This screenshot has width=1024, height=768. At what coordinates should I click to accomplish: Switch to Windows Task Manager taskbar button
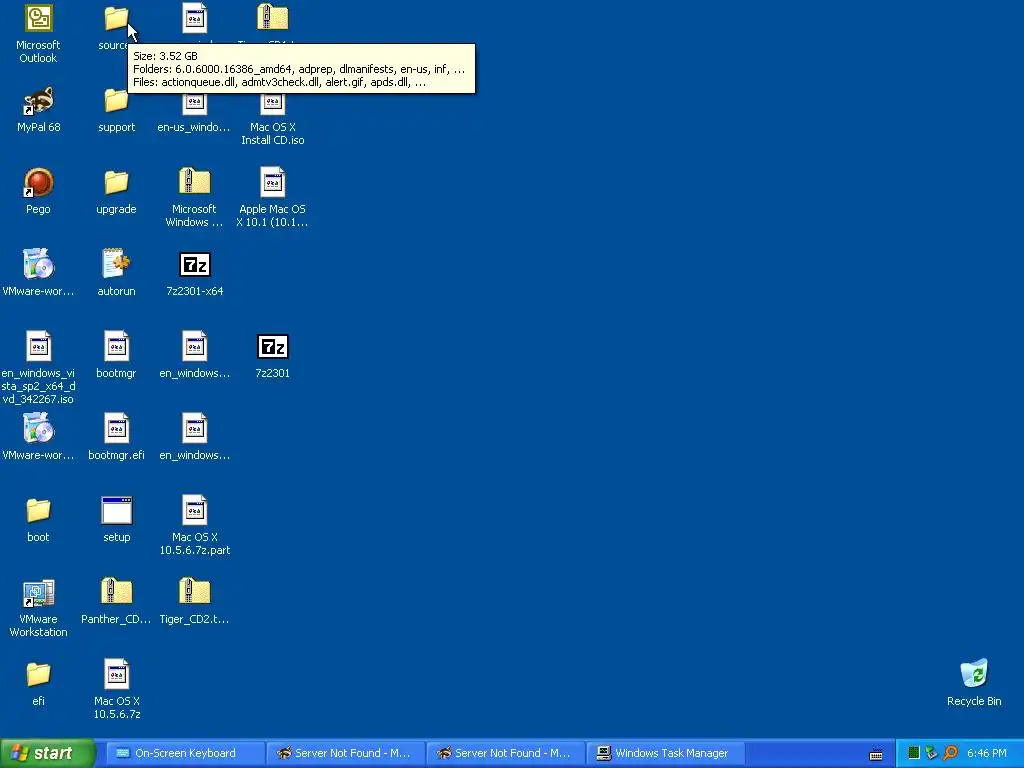664,753
